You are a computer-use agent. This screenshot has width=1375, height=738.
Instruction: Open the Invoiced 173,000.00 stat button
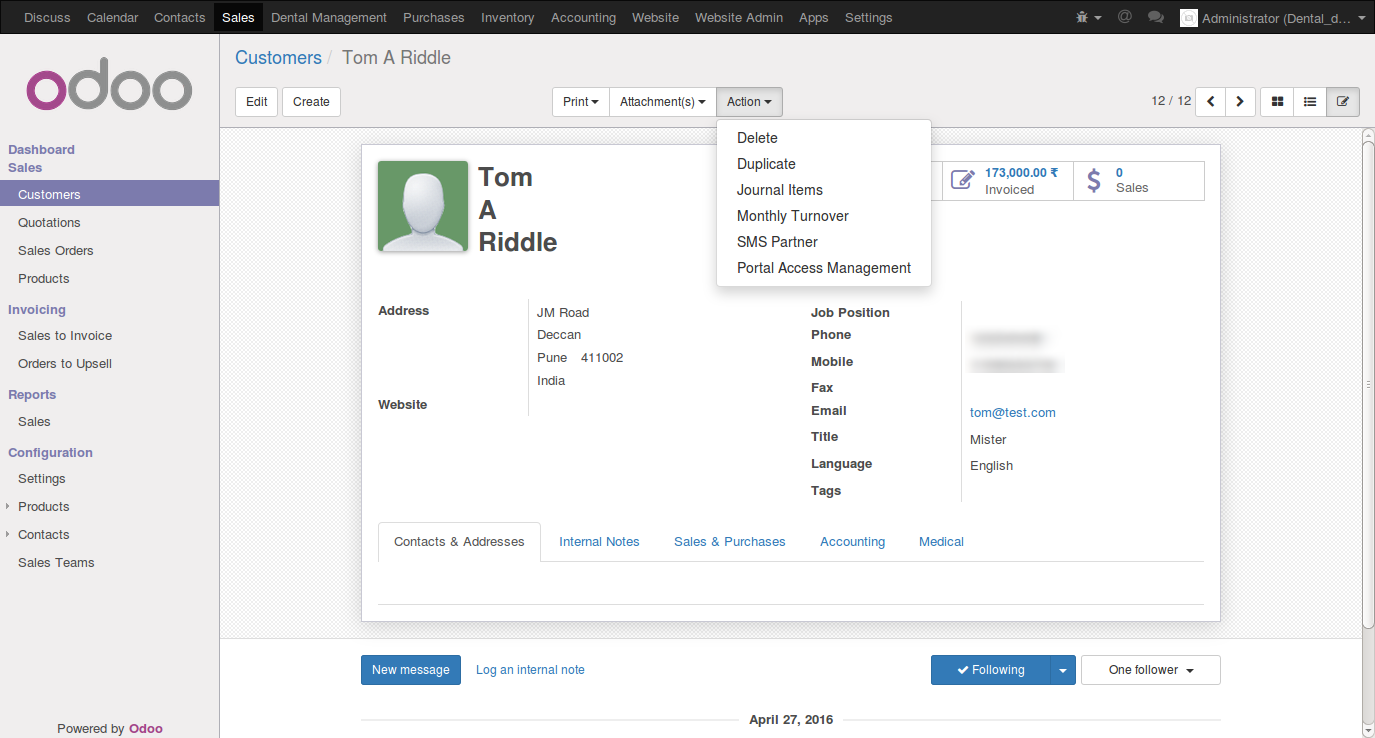[x=1008, y=181]
